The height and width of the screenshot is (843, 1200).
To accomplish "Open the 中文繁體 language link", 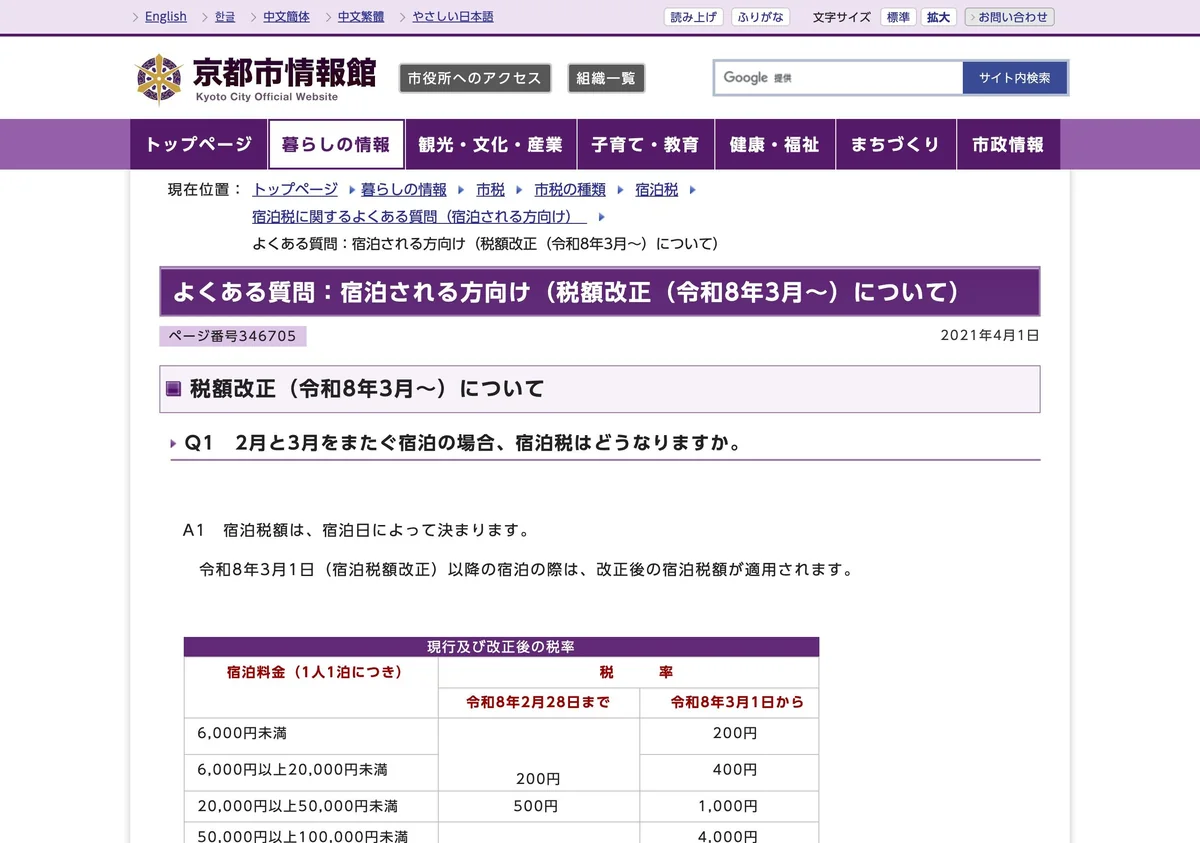I will point(360,17).
